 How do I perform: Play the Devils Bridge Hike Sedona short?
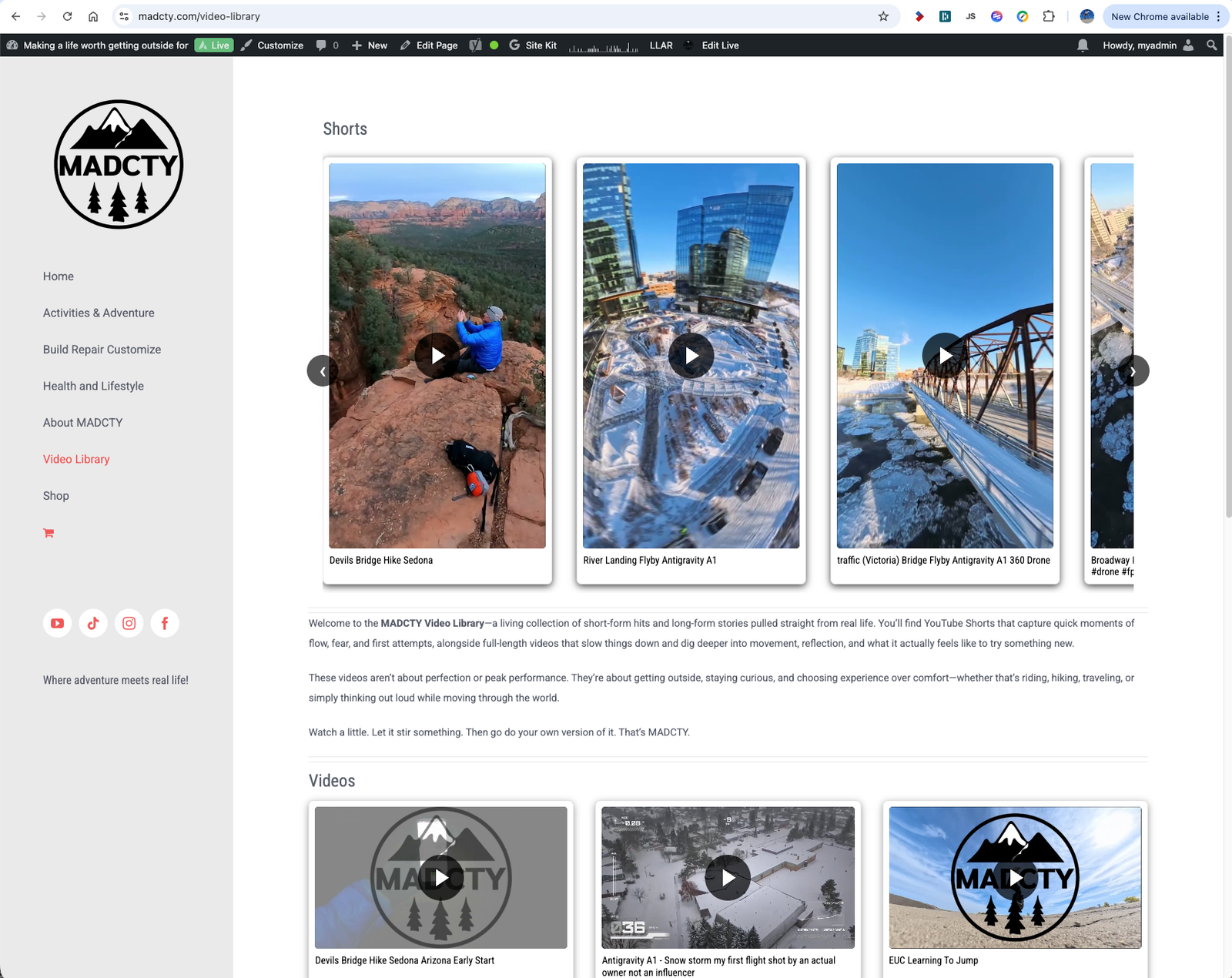tap(437, 355)
